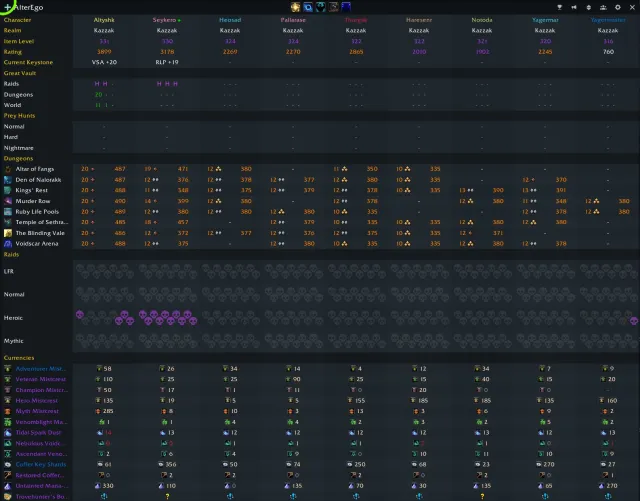Click the Myth Mistcrest currency icon
Screen dimensions: 640x501
(8, 411)
